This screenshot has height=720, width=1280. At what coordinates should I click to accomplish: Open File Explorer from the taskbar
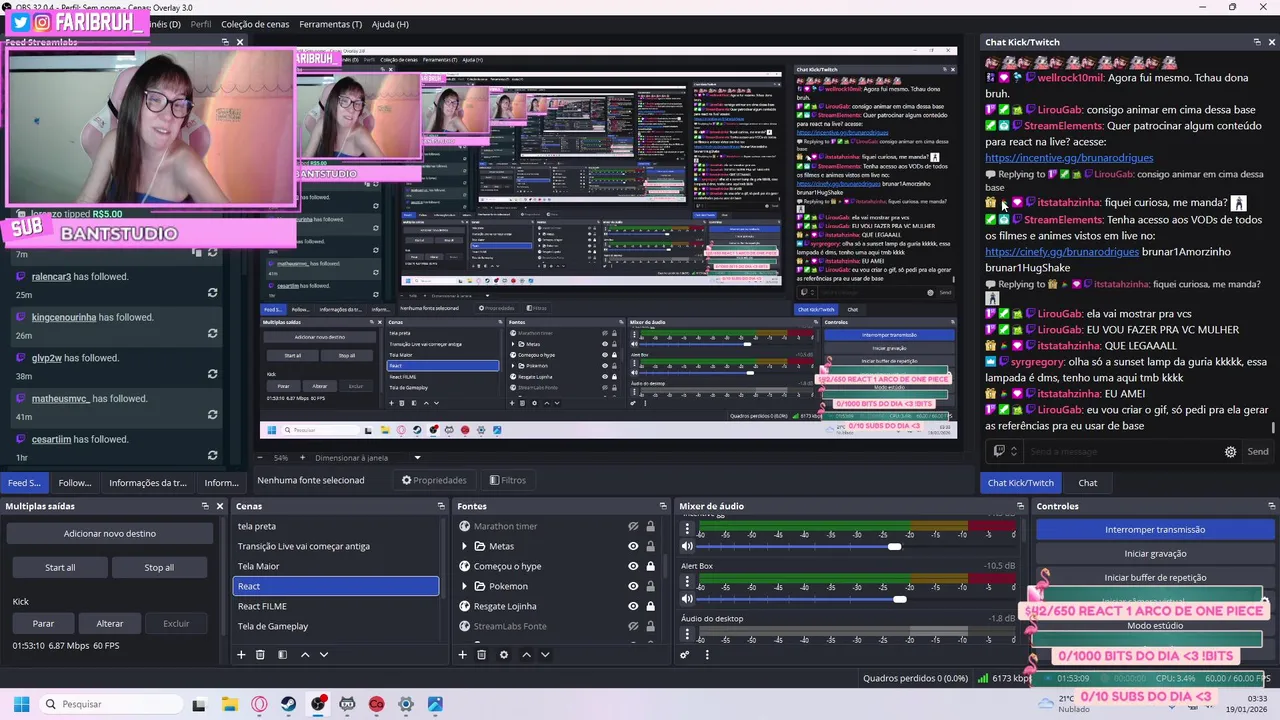[230, 704]
